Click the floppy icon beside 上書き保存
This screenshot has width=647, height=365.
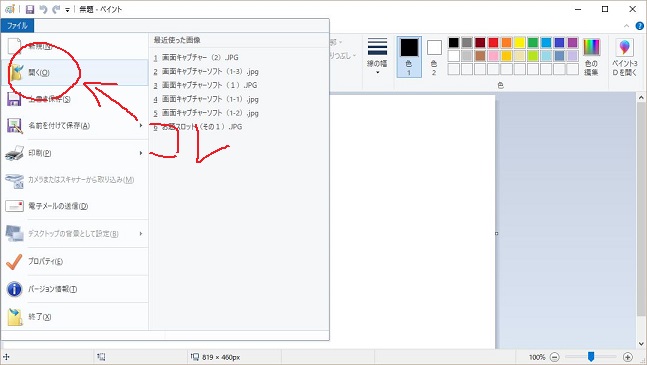tap(14, 99)
